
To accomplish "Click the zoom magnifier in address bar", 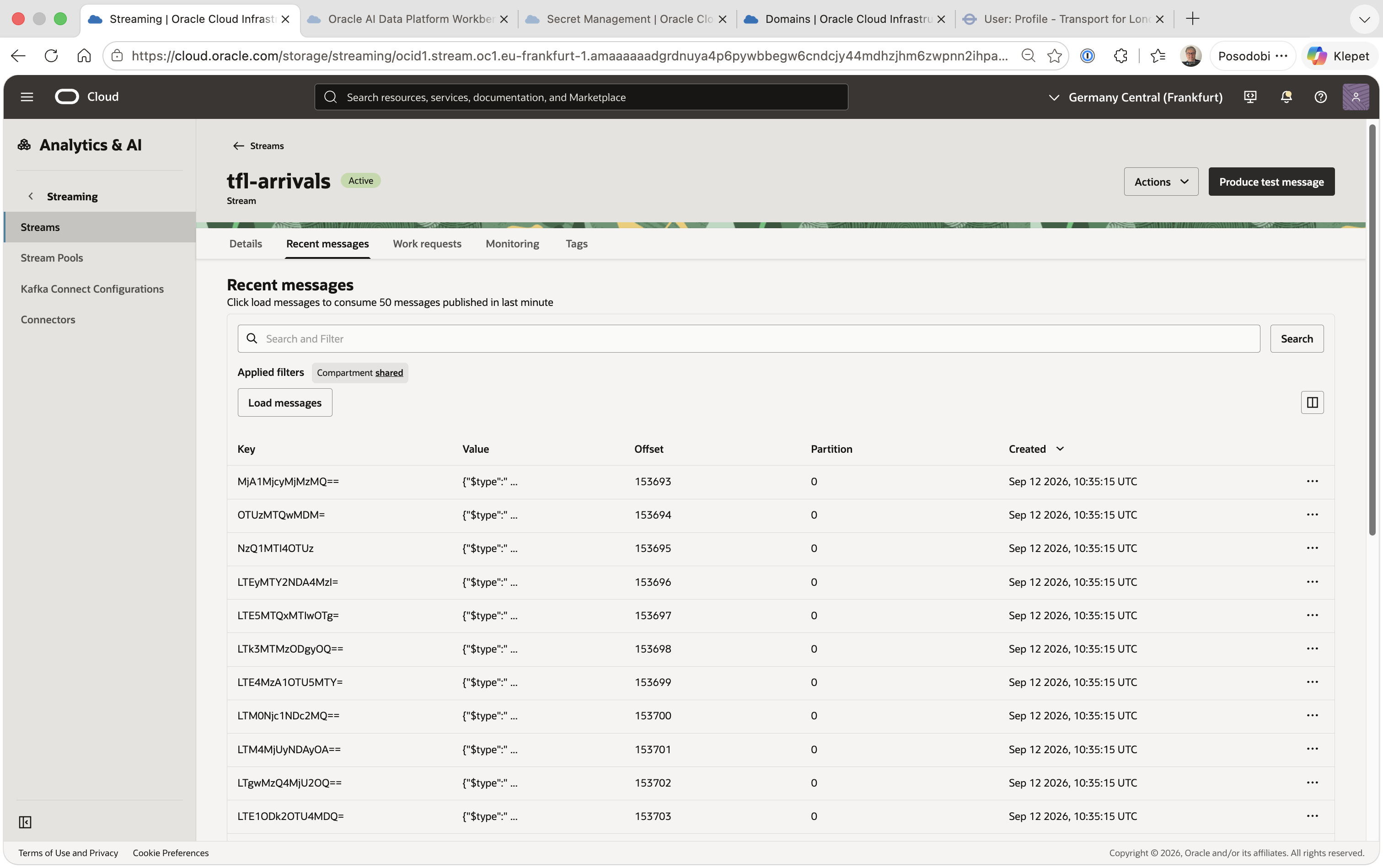I will coord(1028,56).
